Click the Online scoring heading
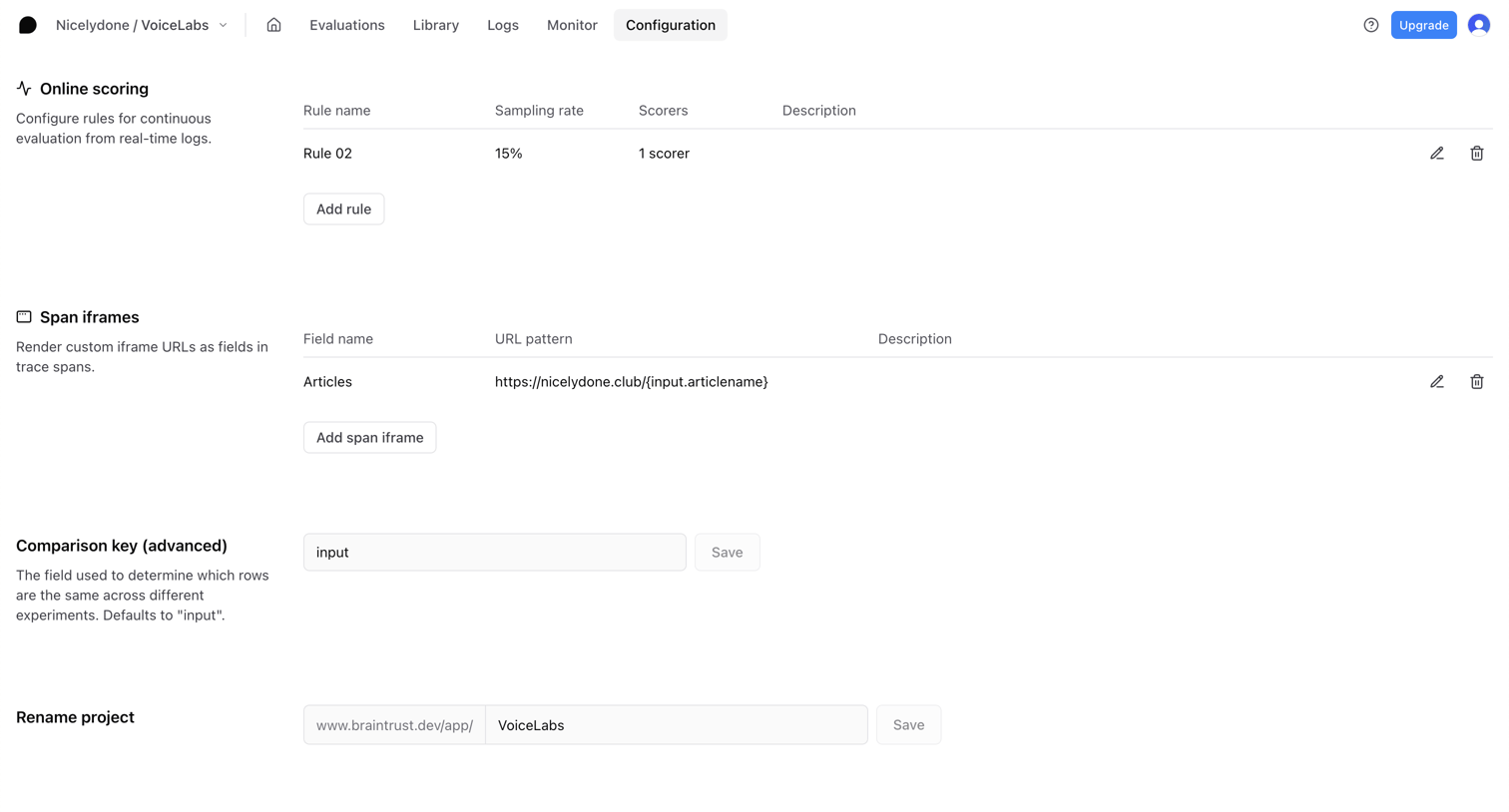 click(x=94, y=89)
